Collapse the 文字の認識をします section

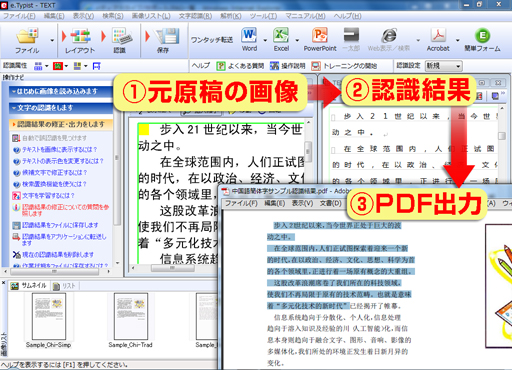(x=61, y=108)
